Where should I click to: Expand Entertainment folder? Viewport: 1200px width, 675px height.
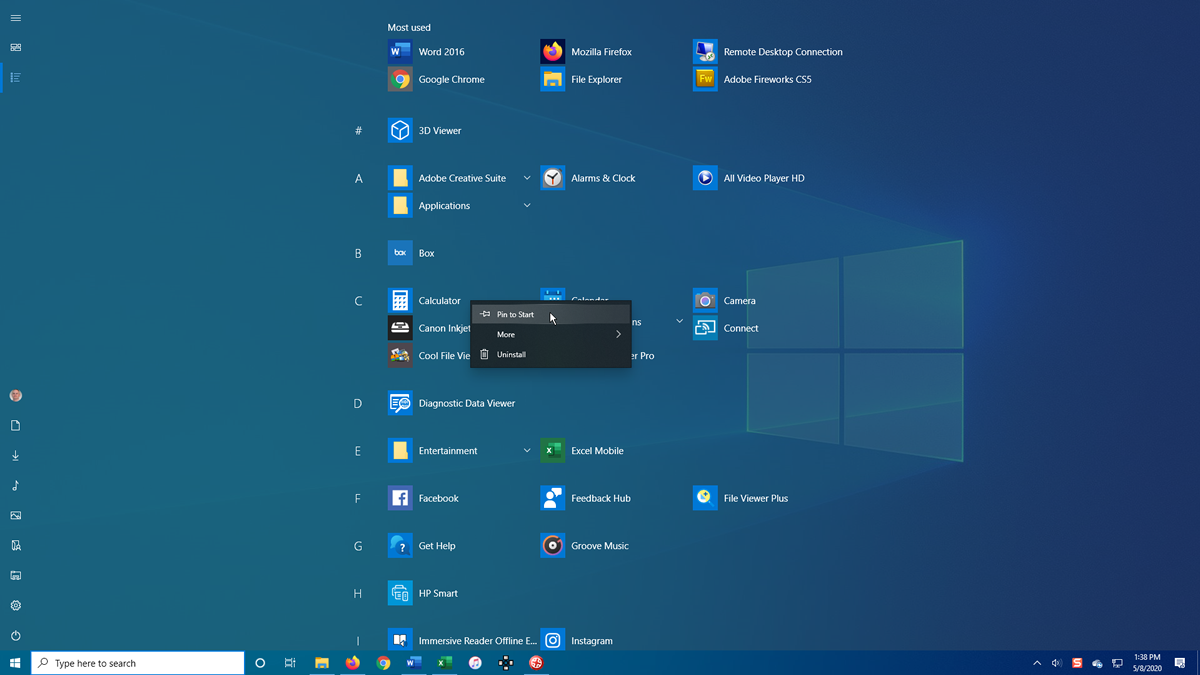(x=527, y=451)
